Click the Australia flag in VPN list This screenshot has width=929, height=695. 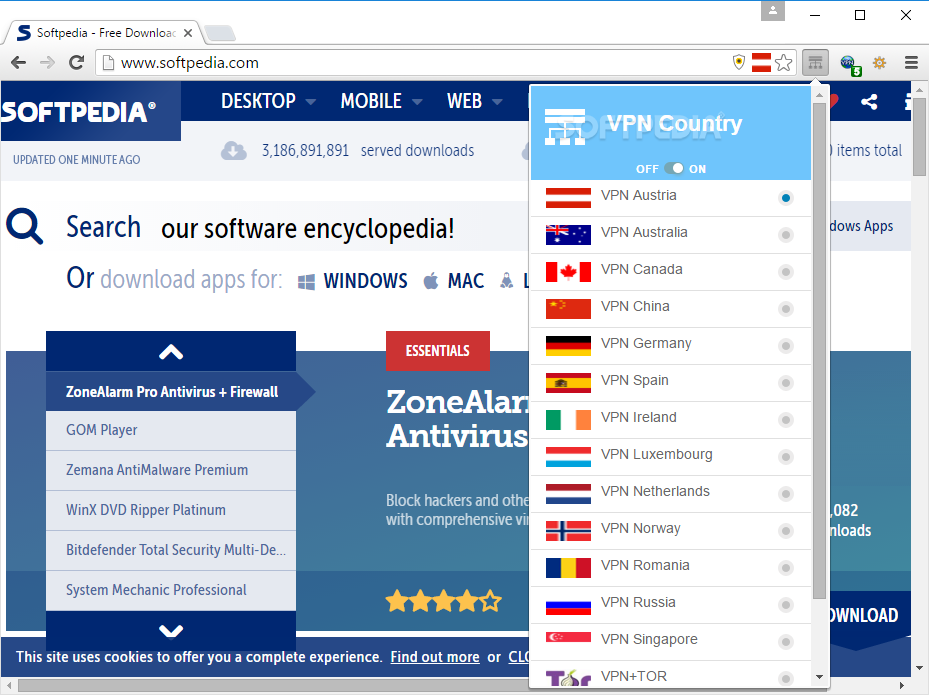pos(568,235)
